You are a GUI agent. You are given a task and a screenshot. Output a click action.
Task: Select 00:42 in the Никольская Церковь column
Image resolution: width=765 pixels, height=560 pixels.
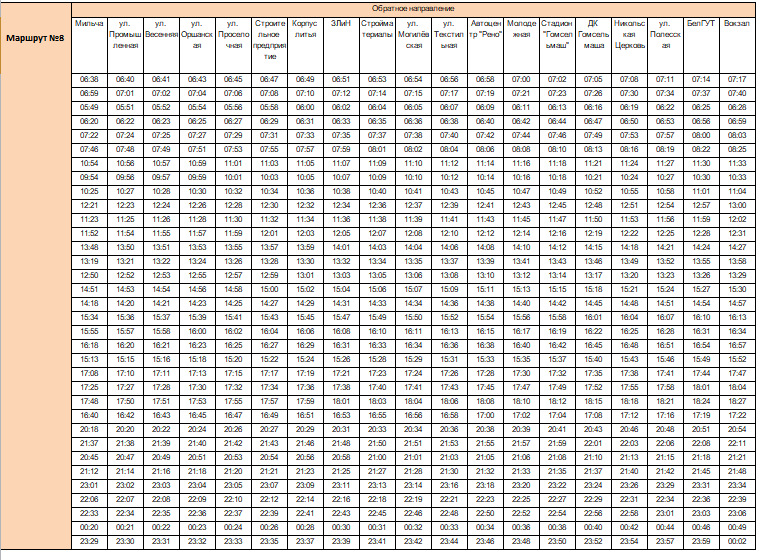coord(629,527)
